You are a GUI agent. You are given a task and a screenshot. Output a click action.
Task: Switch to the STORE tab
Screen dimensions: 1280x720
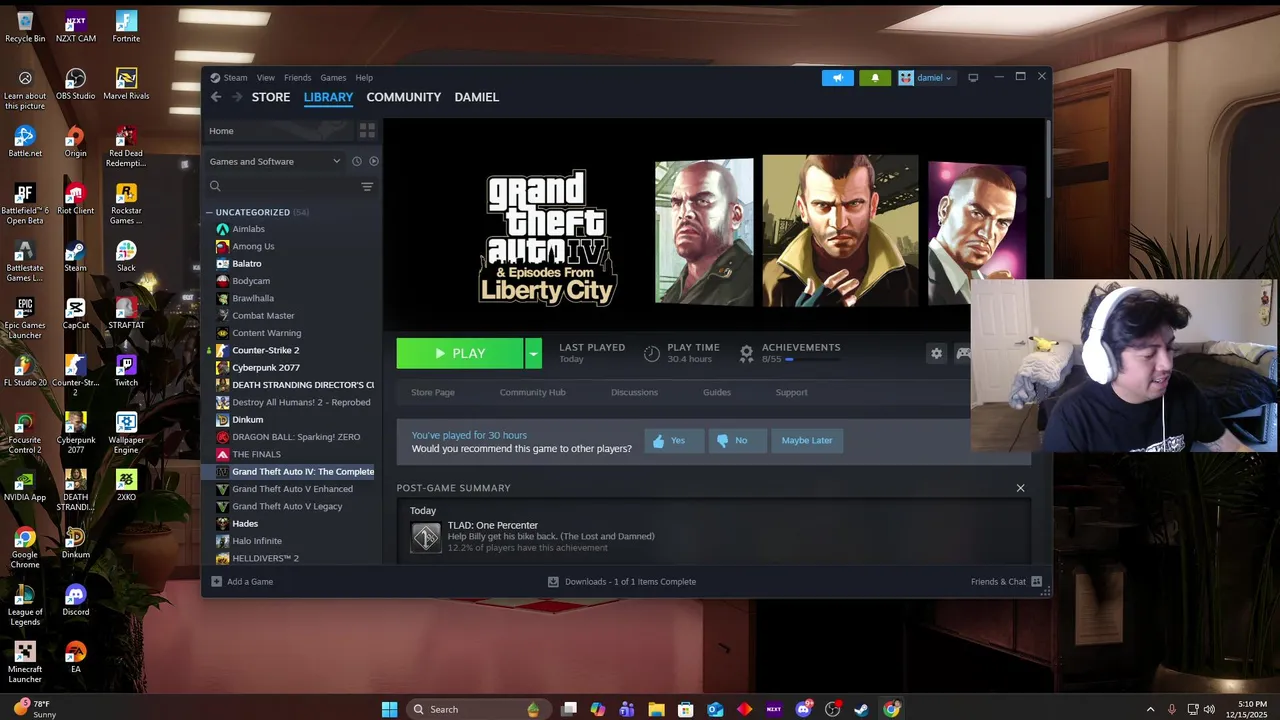point(271,97)
